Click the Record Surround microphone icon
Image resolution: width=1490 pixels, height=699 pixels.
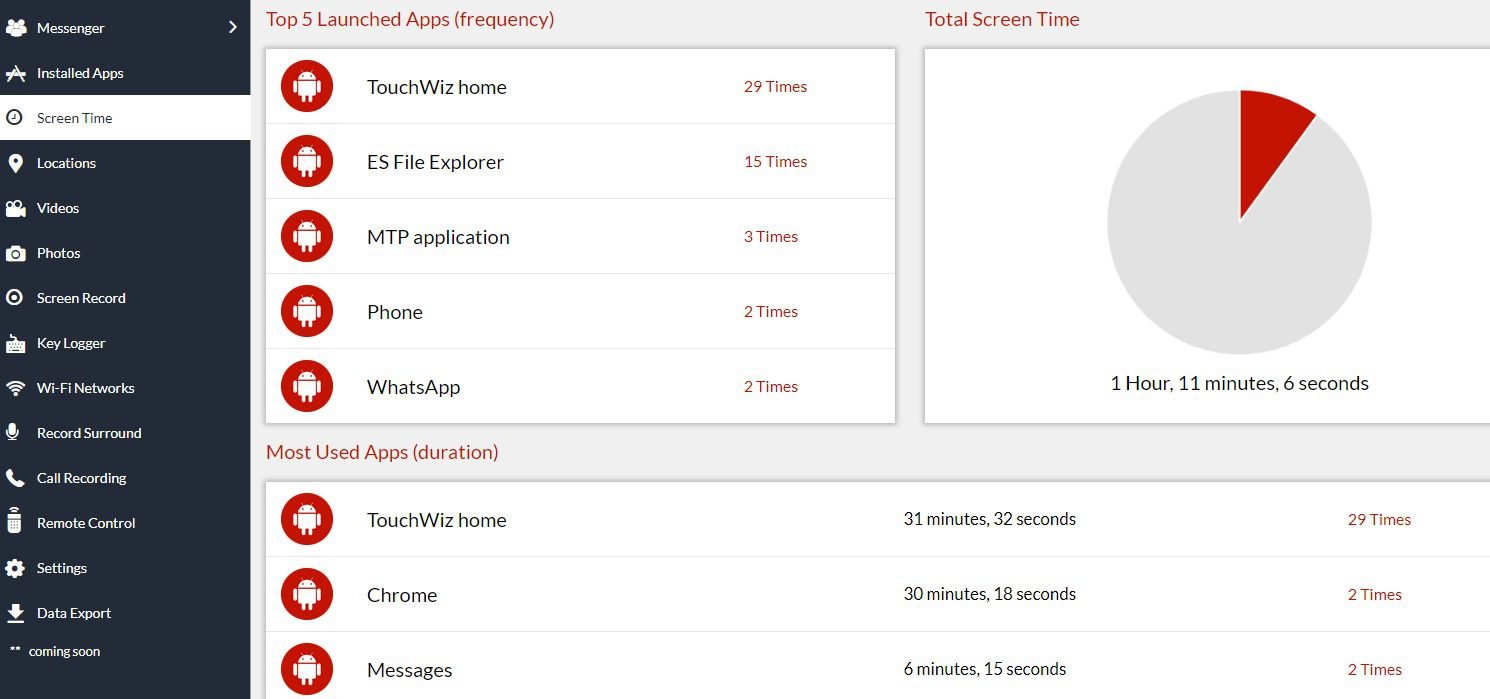tap(14, 433)
